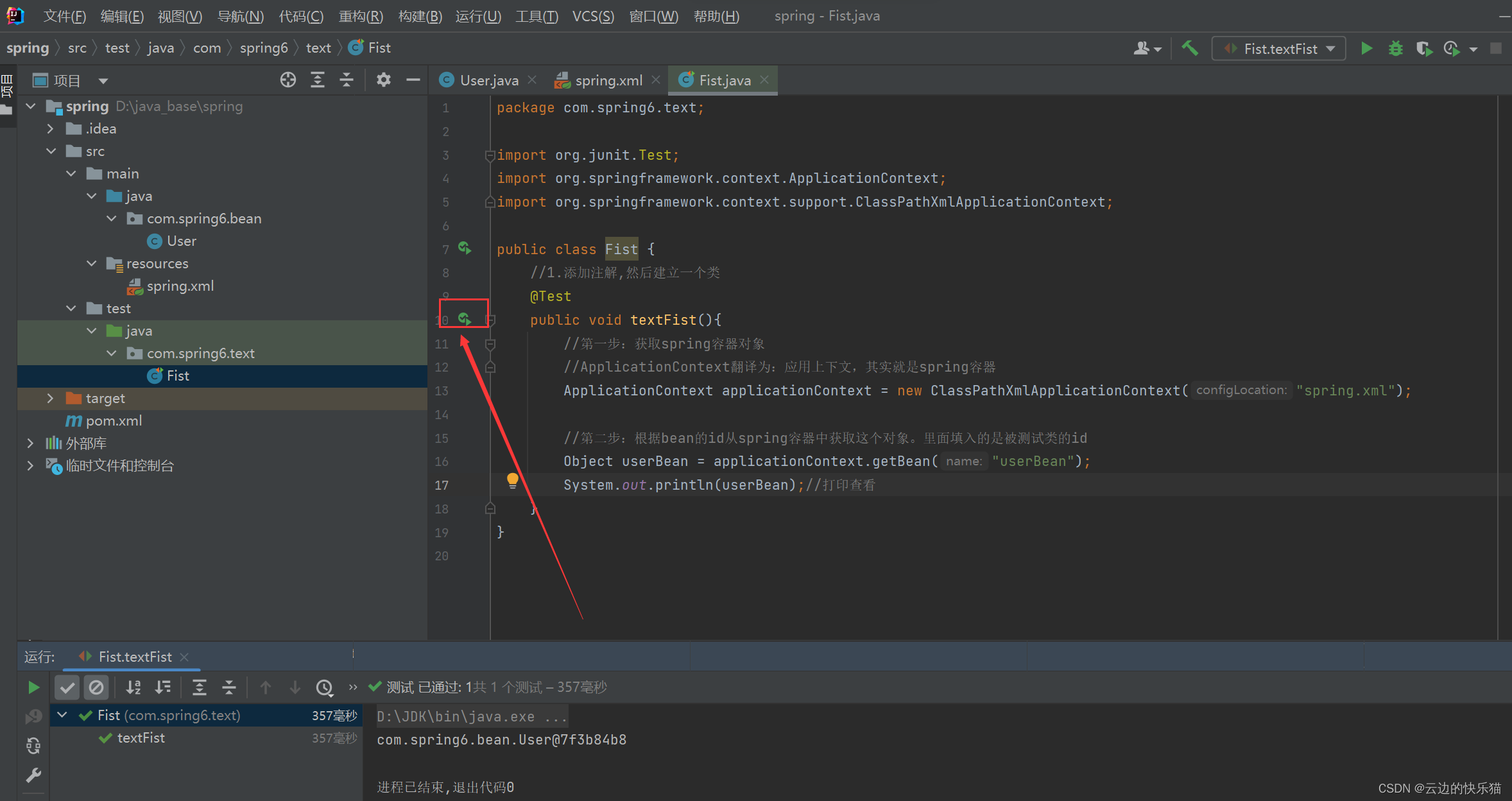This screenshot has width=1512, height=801.
Task: Show more run toolbar actions chevron
Action: (x=352, y=687)
